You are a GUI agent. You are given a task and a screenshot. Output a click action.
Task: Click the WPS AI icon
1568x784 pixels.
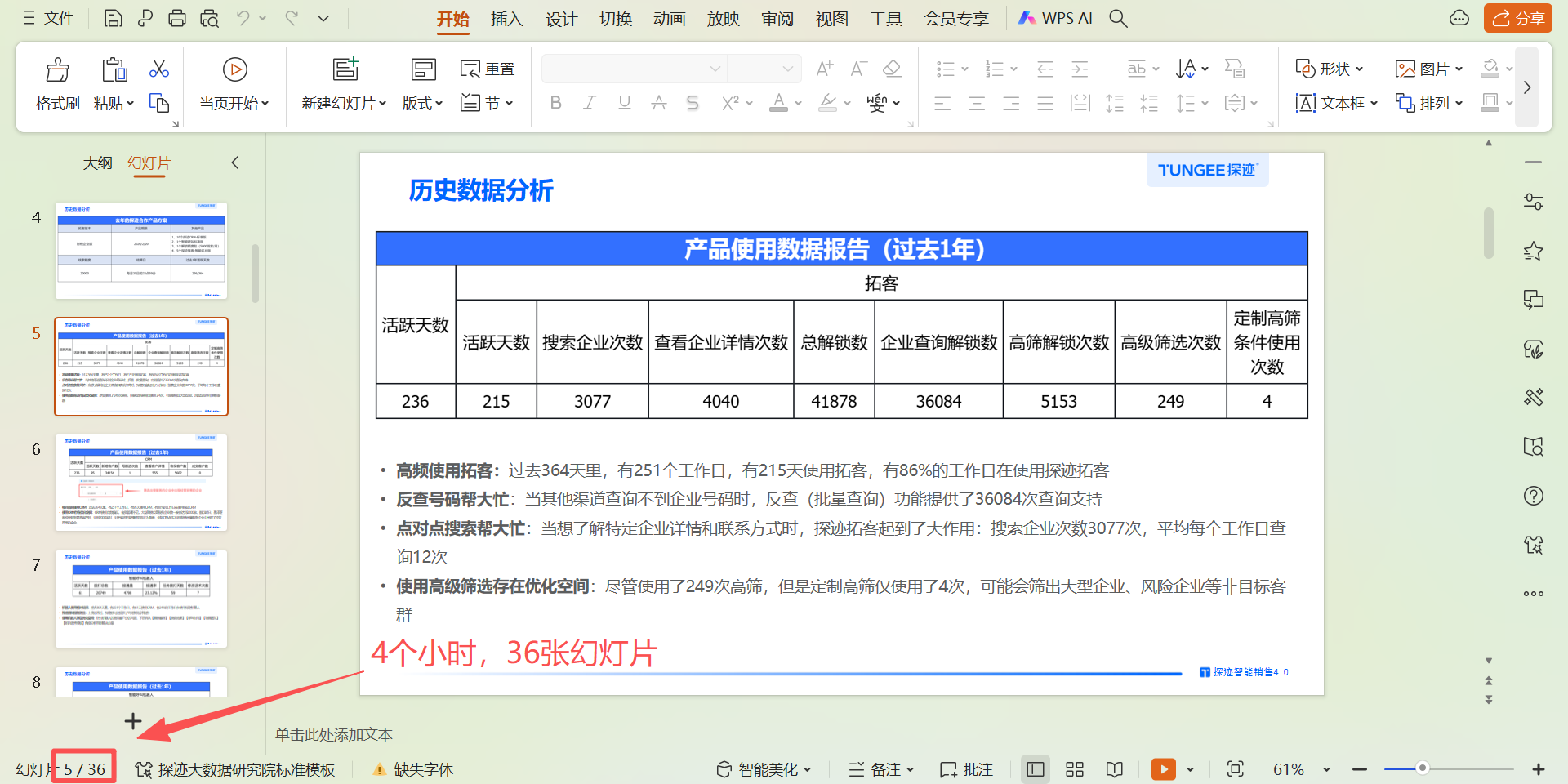tap(1027, 18)
